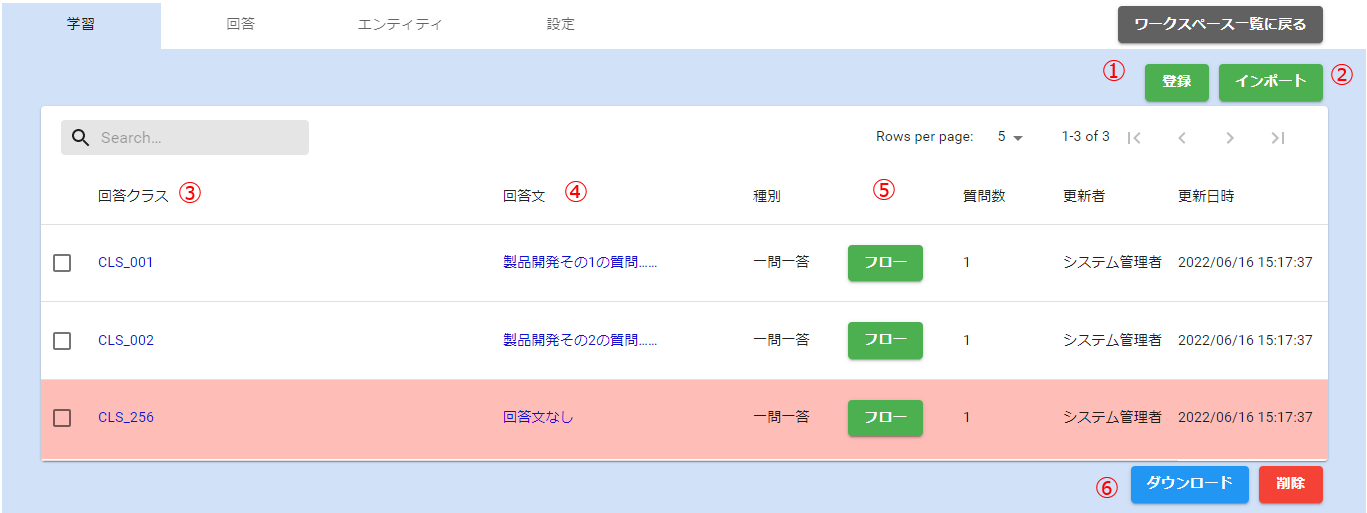Switch to the 回答 tab
The height and width of the screenshot is (513, 1367).
[x=240, y=24]
